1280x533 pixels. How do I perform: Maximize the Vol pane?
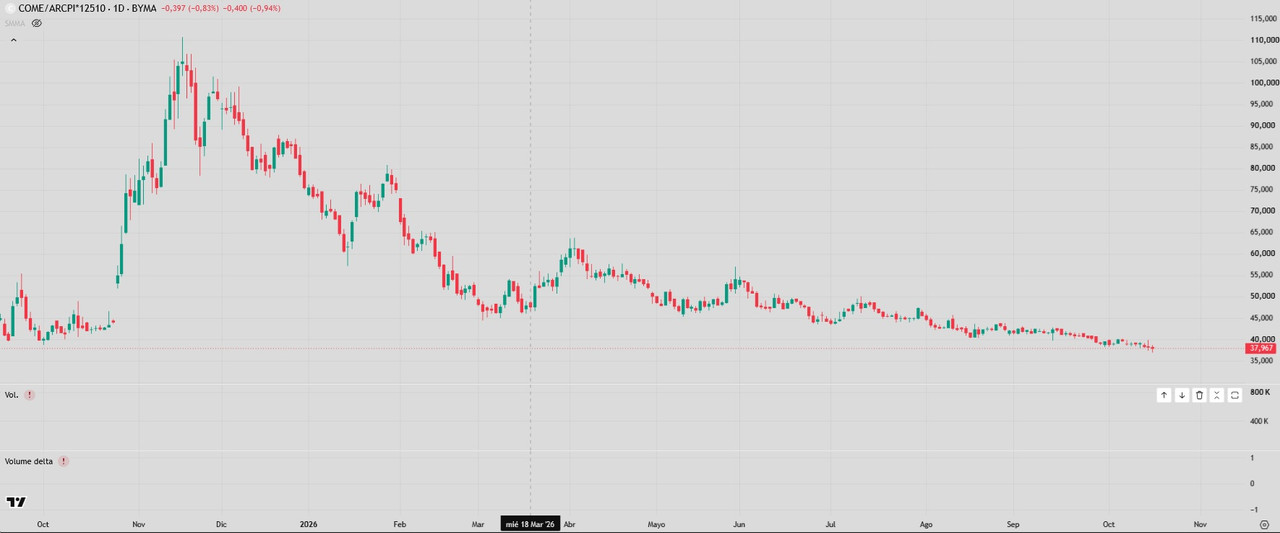coord(1235,395)
